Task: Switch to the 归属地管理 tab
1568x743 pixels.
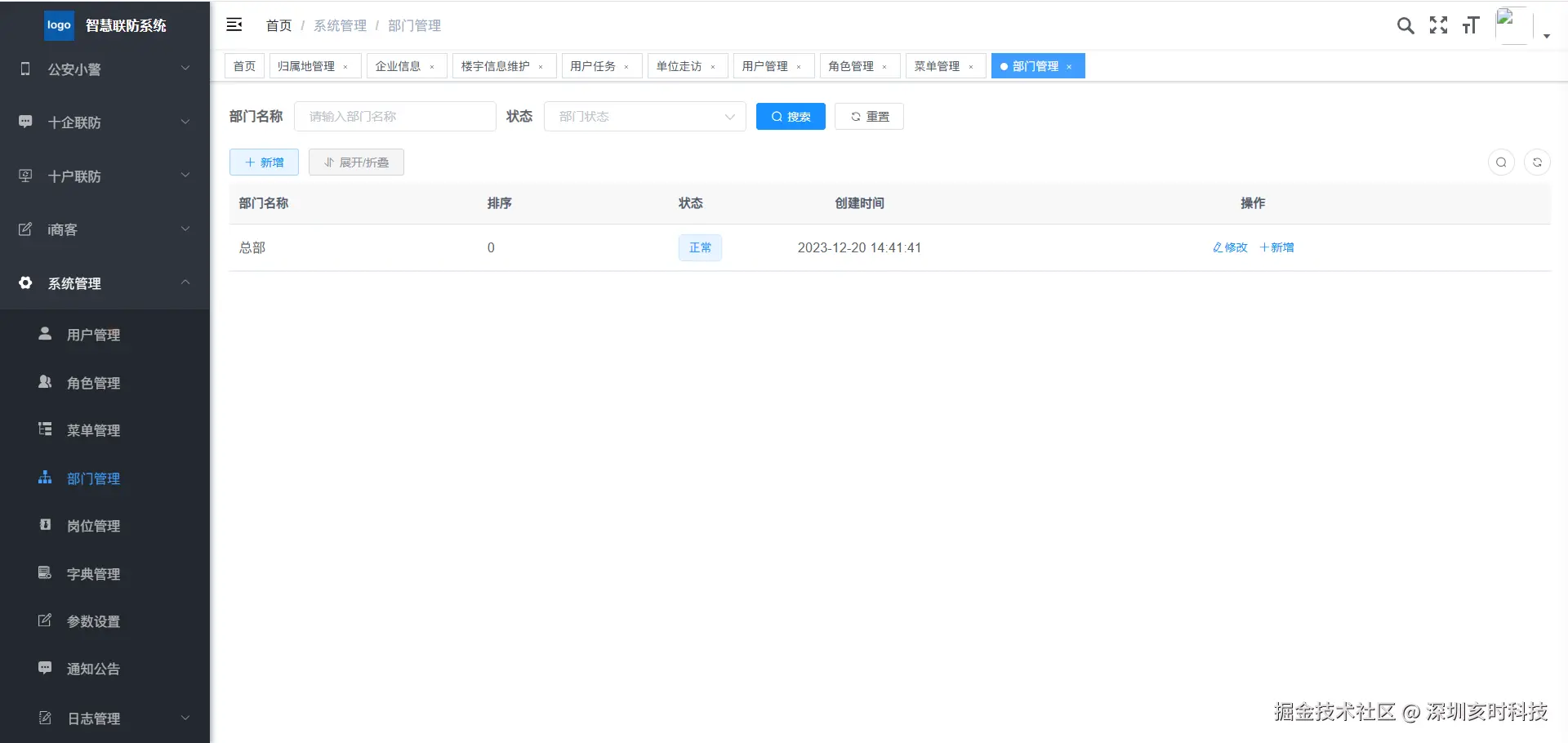Action: click(x=306, y=66)
